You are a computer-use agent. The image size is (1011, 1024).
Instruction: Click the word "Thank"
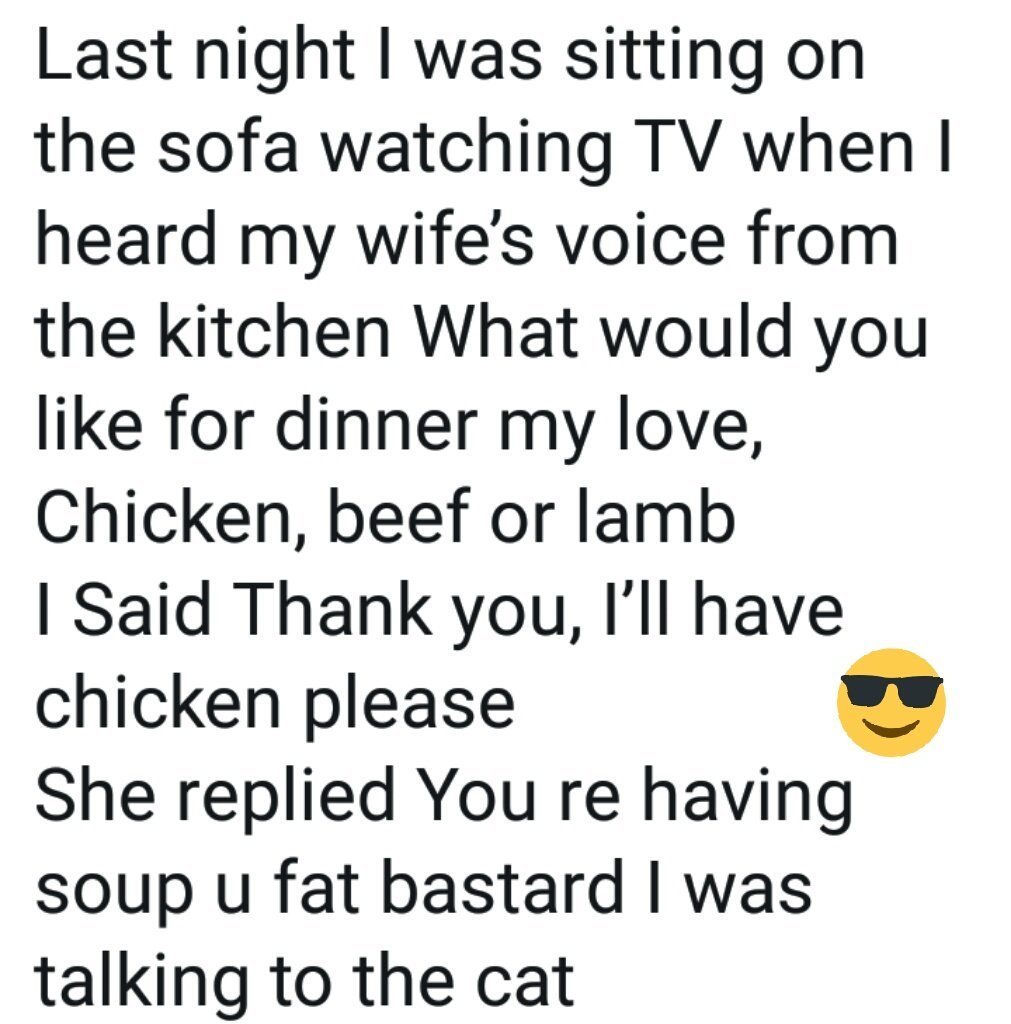[x=337, y=609]
